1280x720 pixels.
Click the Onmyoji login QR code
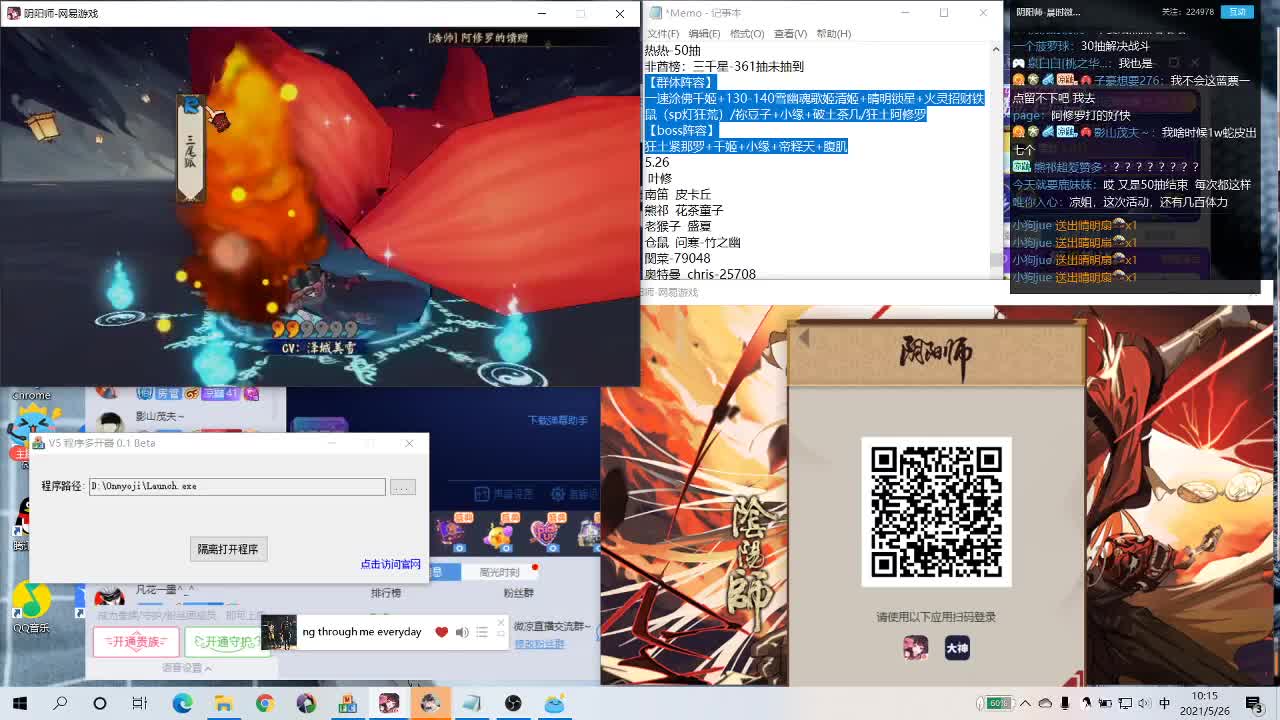point(936,512)
